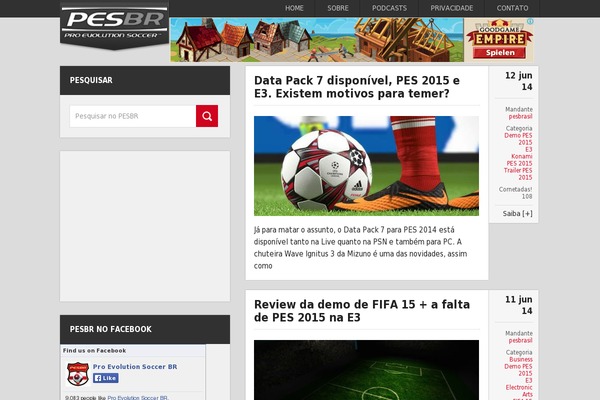Go to the SOBRE page
Image resolution: width=600 pixels, height=400 pixels.
[338, 8]
